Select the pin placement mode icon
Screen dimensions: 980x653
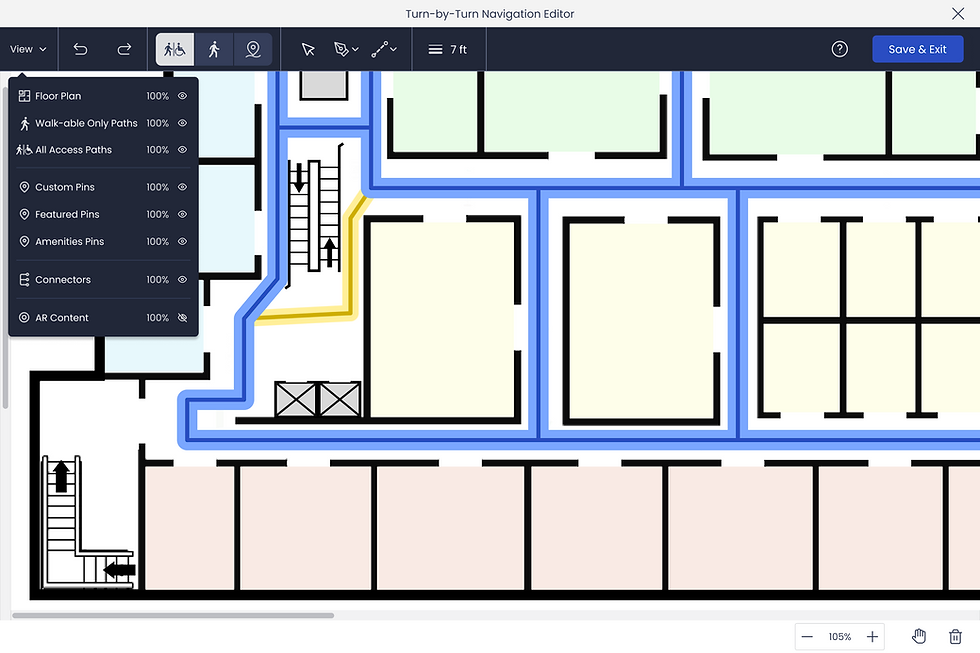(x=252, y=49)
